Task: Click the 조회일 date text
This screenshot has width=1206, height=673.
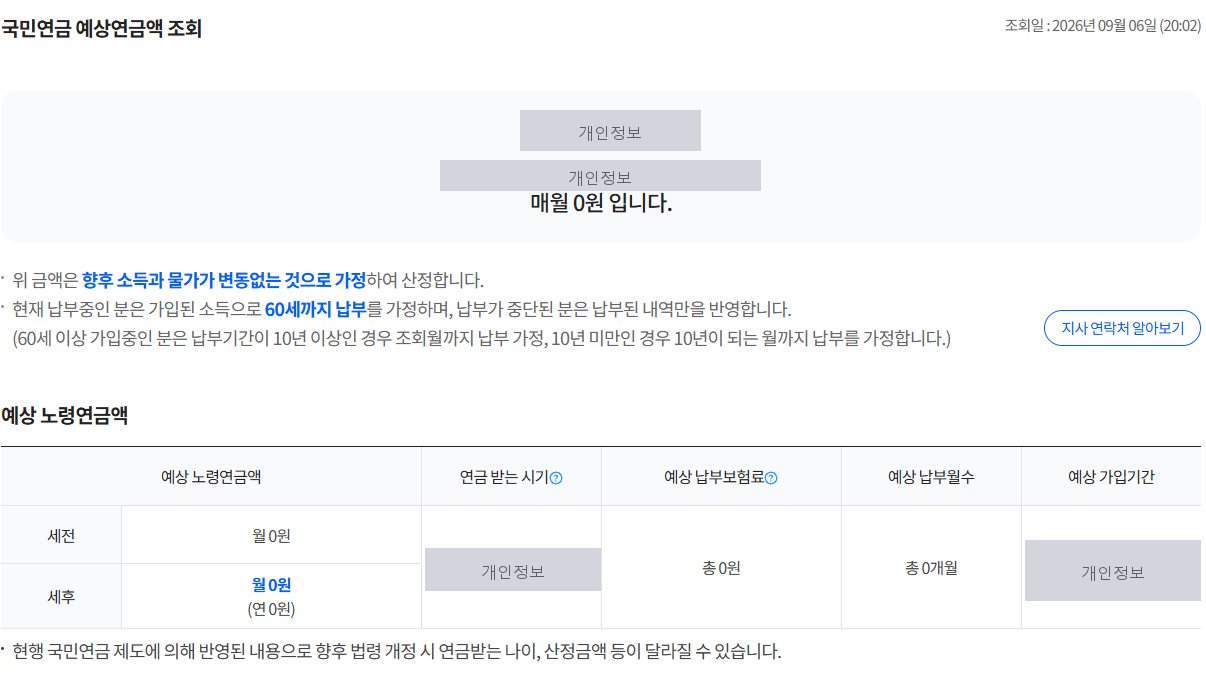Action: click(x=1102, y=26)
